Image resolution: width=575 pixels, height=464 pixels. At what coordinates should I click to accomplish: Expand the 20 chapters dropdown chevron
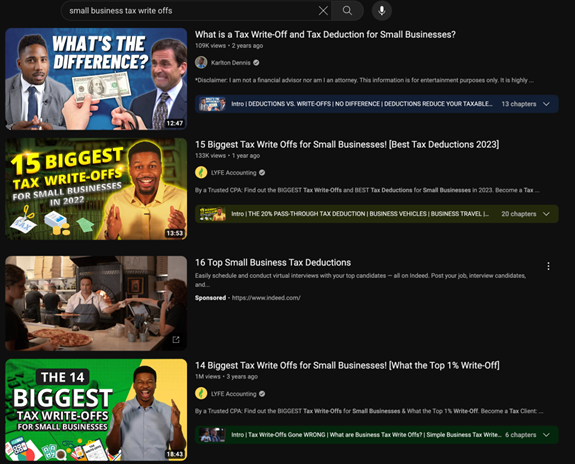pyautogui.click(x=546, y=214)
